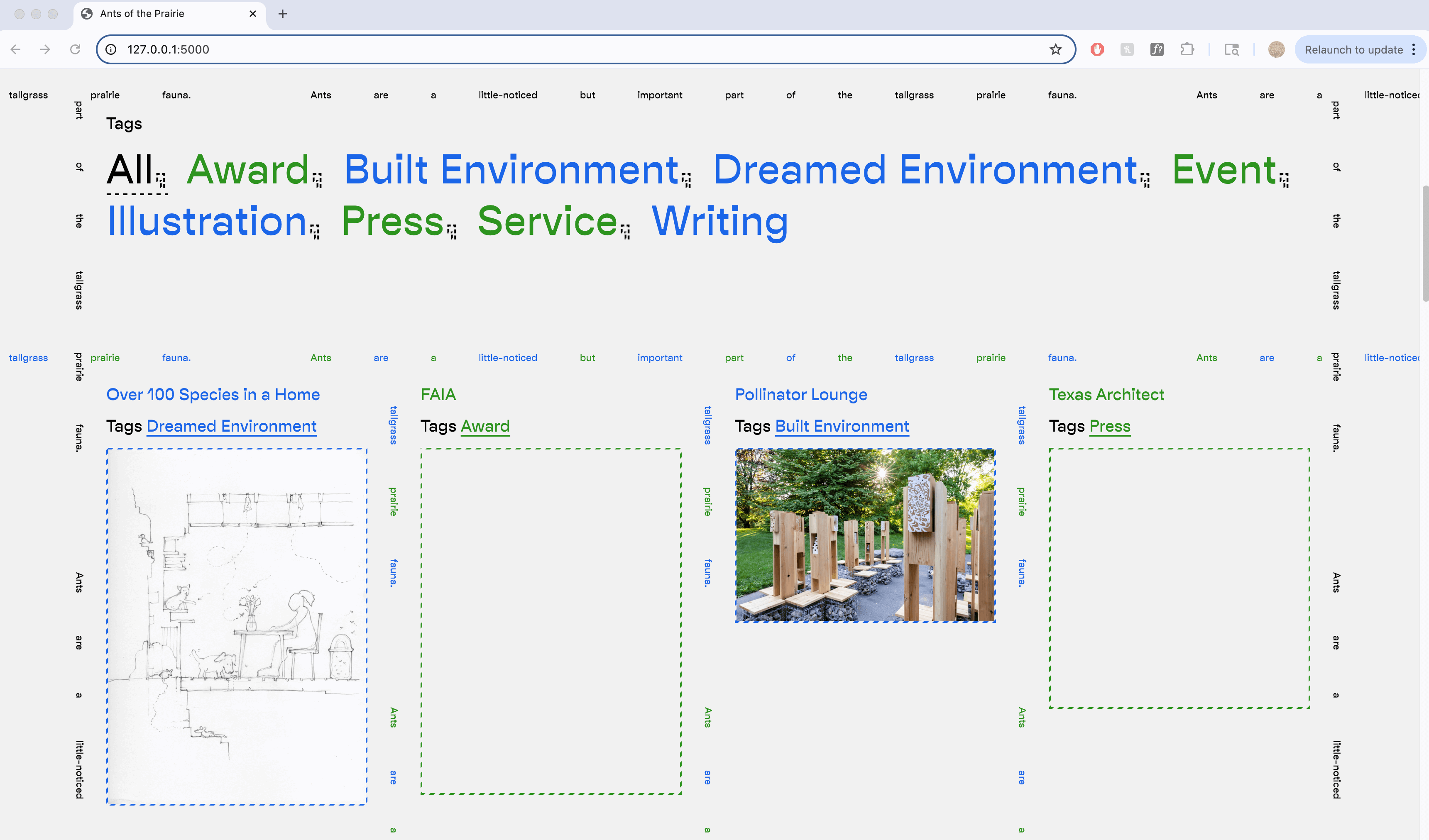Click the empty Texas Architect placeholder box
1429x840 pixels.
[x=1179, y=578]
